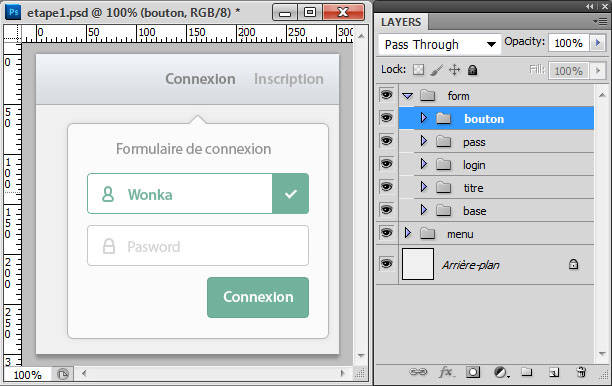Viewport: 612px width, 386px height.
Task: Select the login layer group
Action: click(496, 164)
